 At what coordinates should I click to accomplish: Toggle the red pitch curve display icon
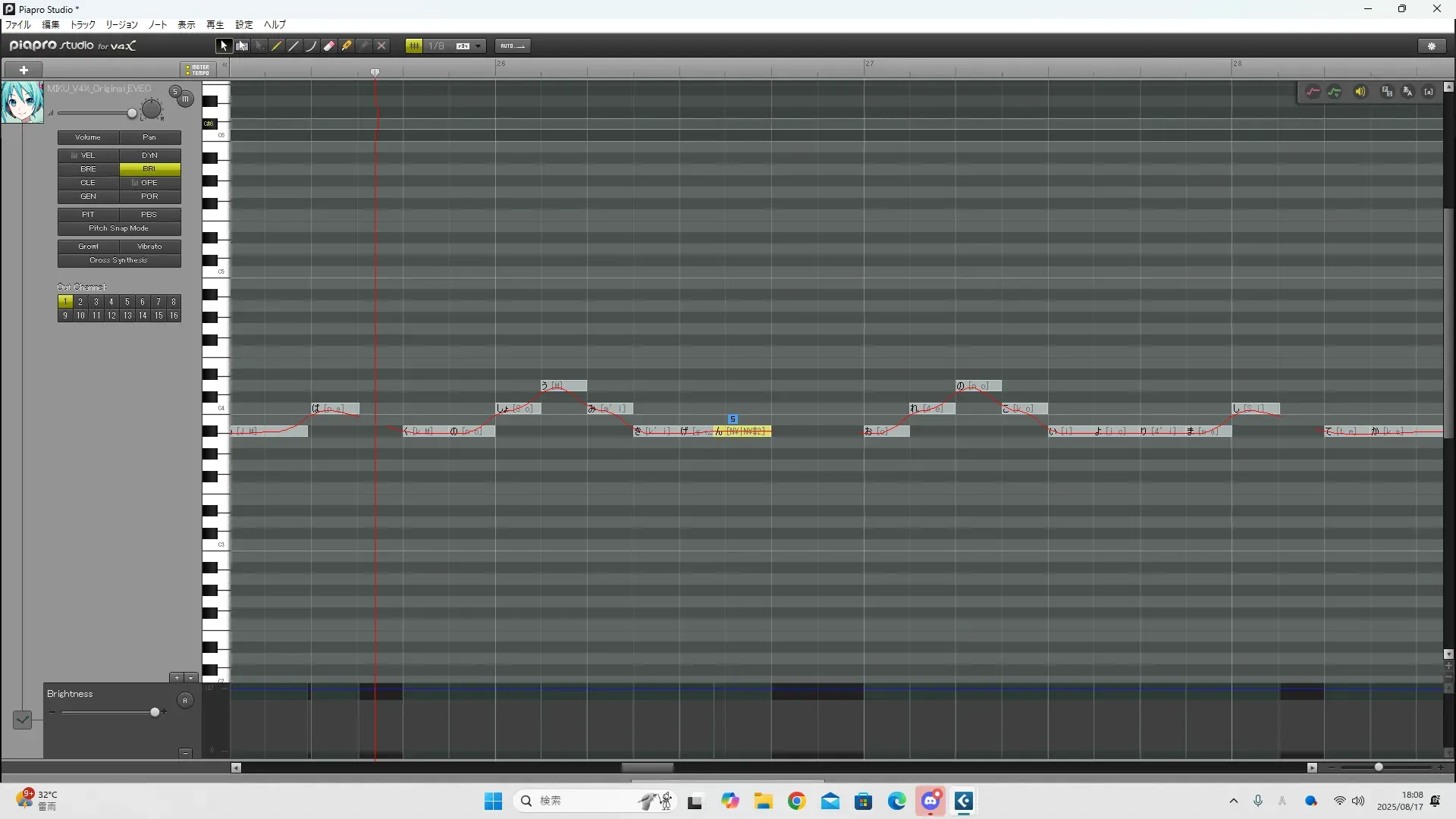1313,92
